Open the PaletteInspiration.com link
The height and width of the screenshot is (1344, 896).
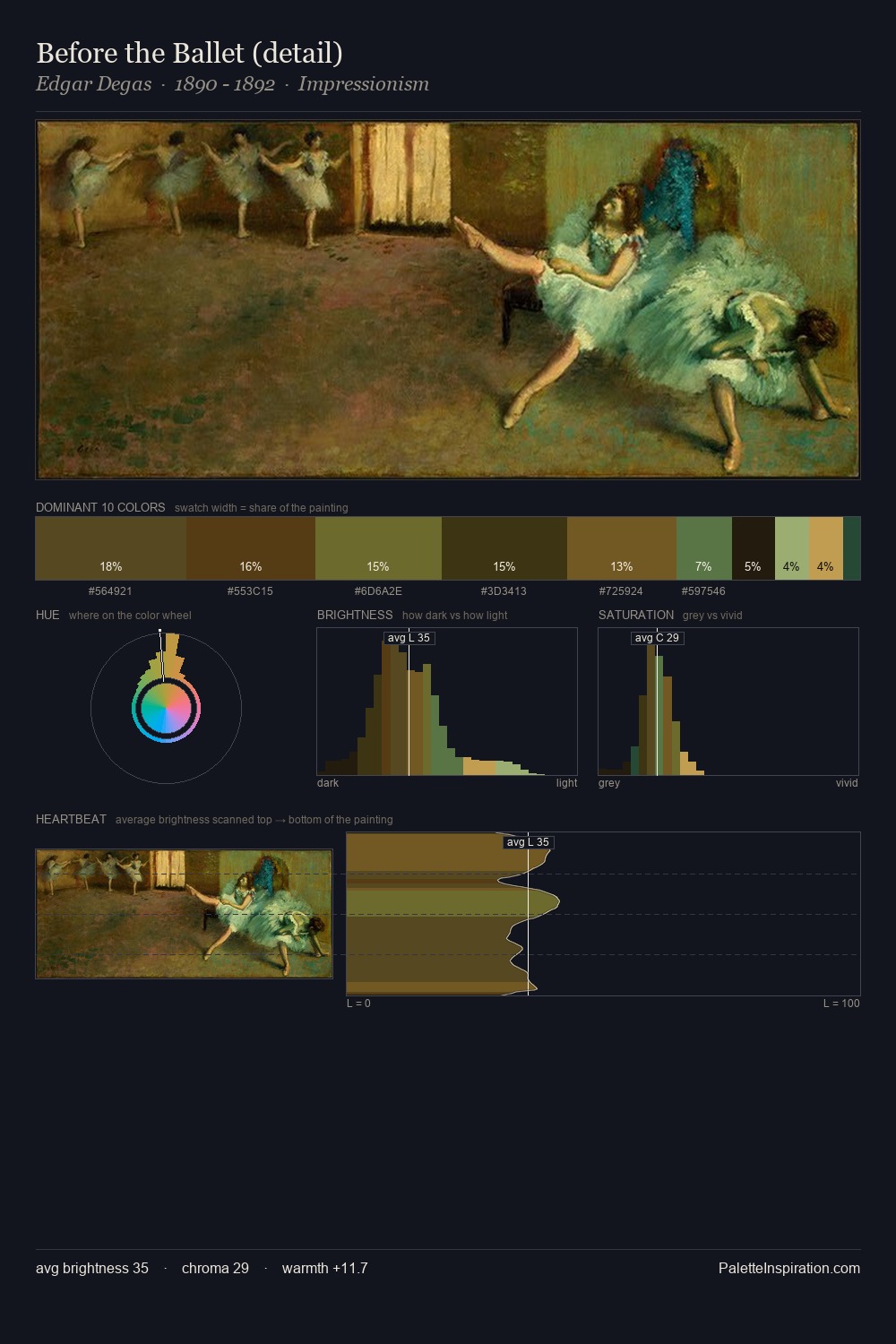789,1268
